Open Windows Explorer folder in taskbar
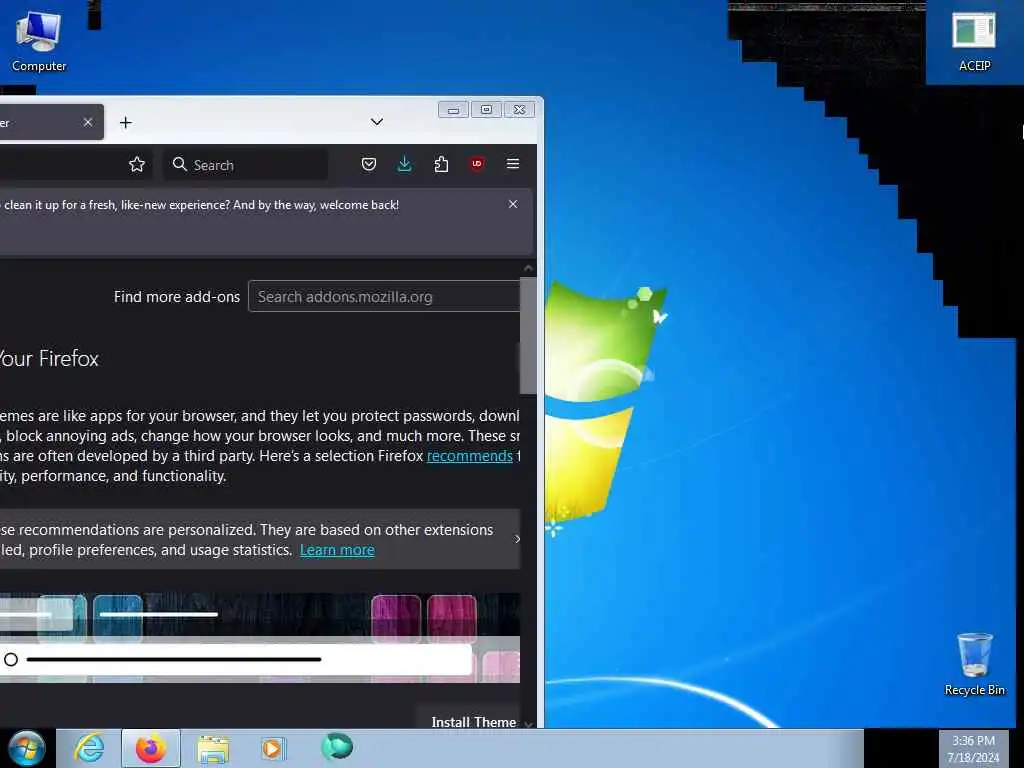 point(213,748)
